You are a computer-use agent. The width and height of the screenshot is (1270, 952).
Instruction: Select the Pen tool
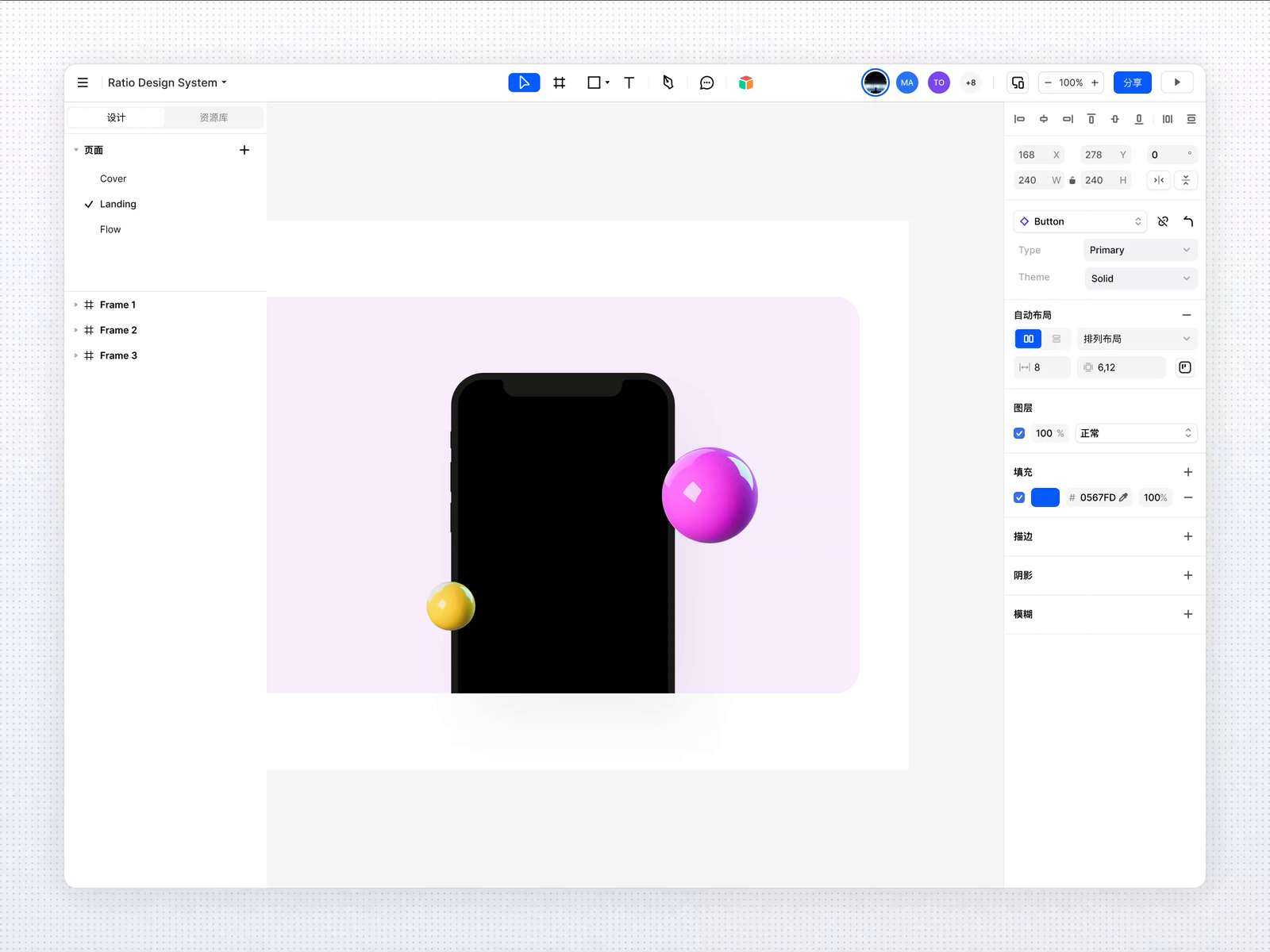click(x=668, y=82)
